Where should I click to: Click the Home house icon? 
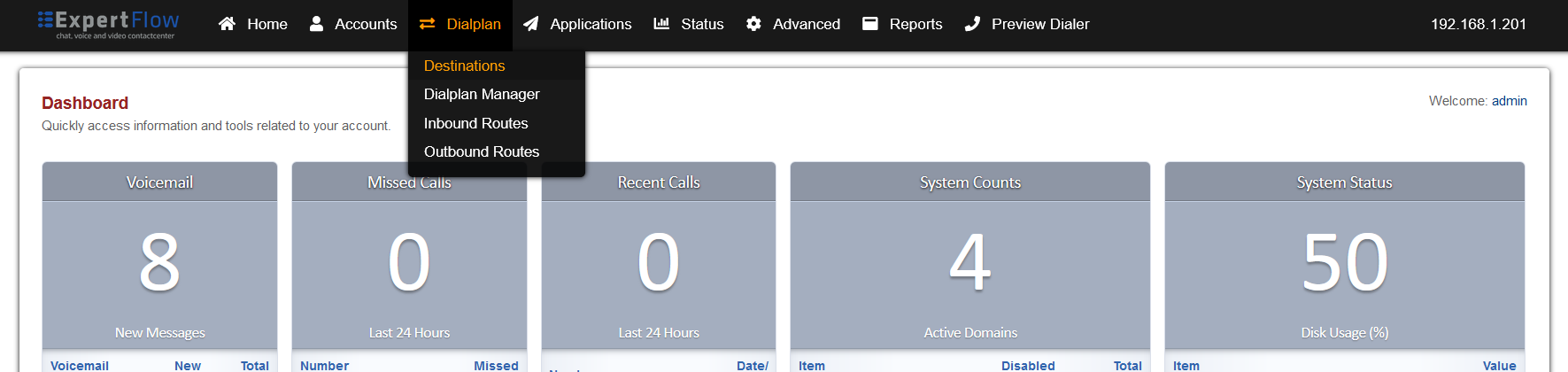tap(228, 24)
